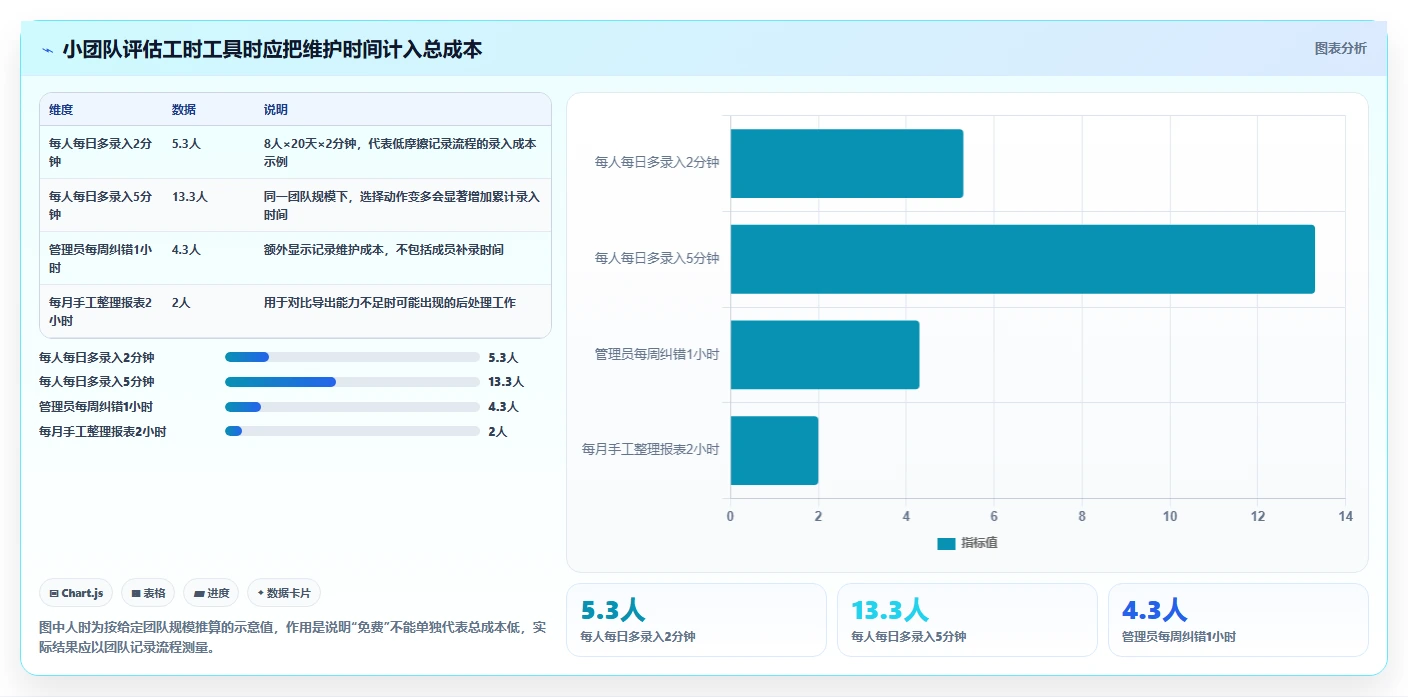Click the progress bar for 管理员每周纠错1小时
Screen dimensions: 1408x697
(352, 407)
